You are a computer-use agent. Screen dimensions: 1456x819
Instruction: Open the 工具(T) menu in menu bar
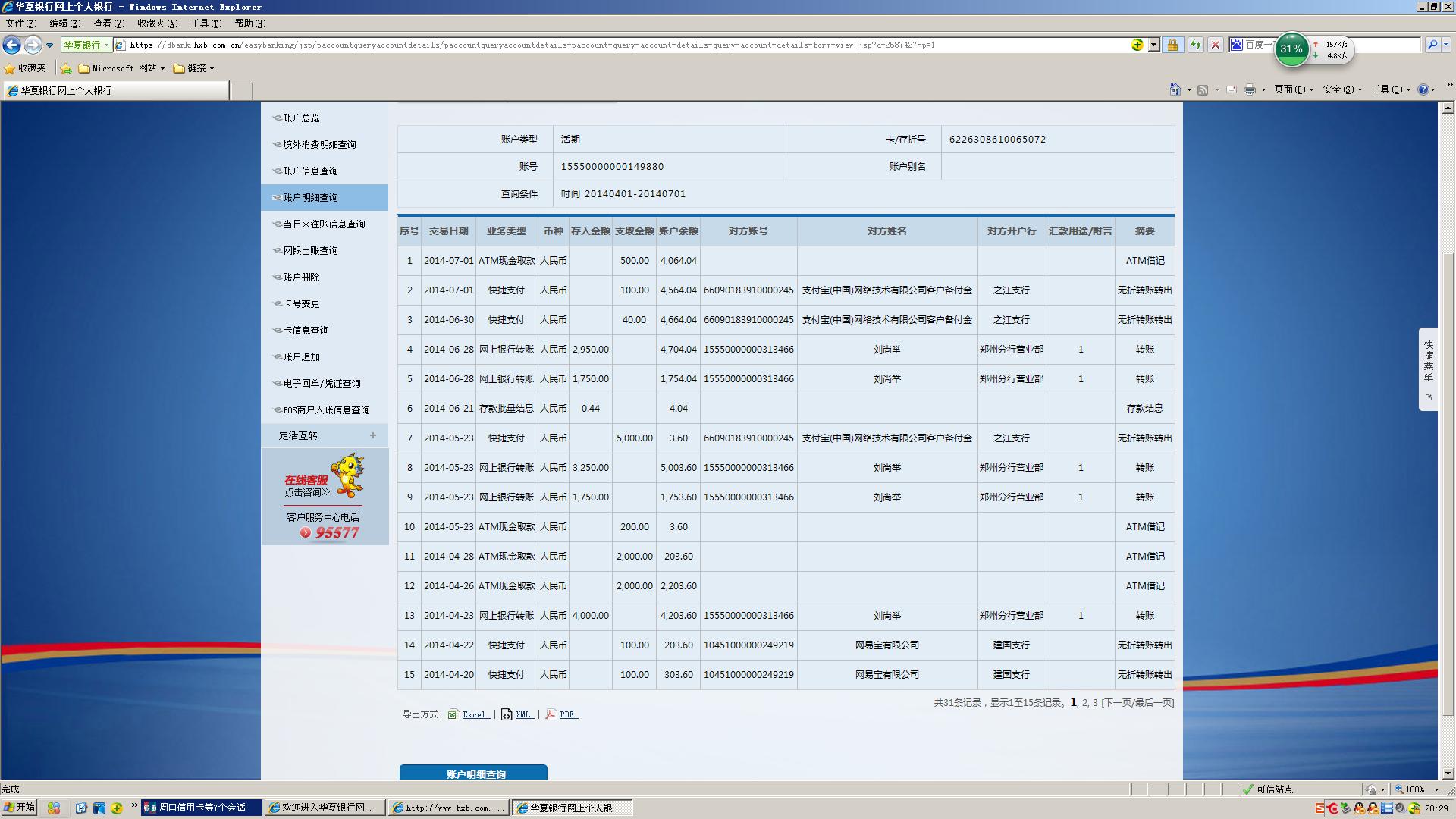[x=206, y=24]
